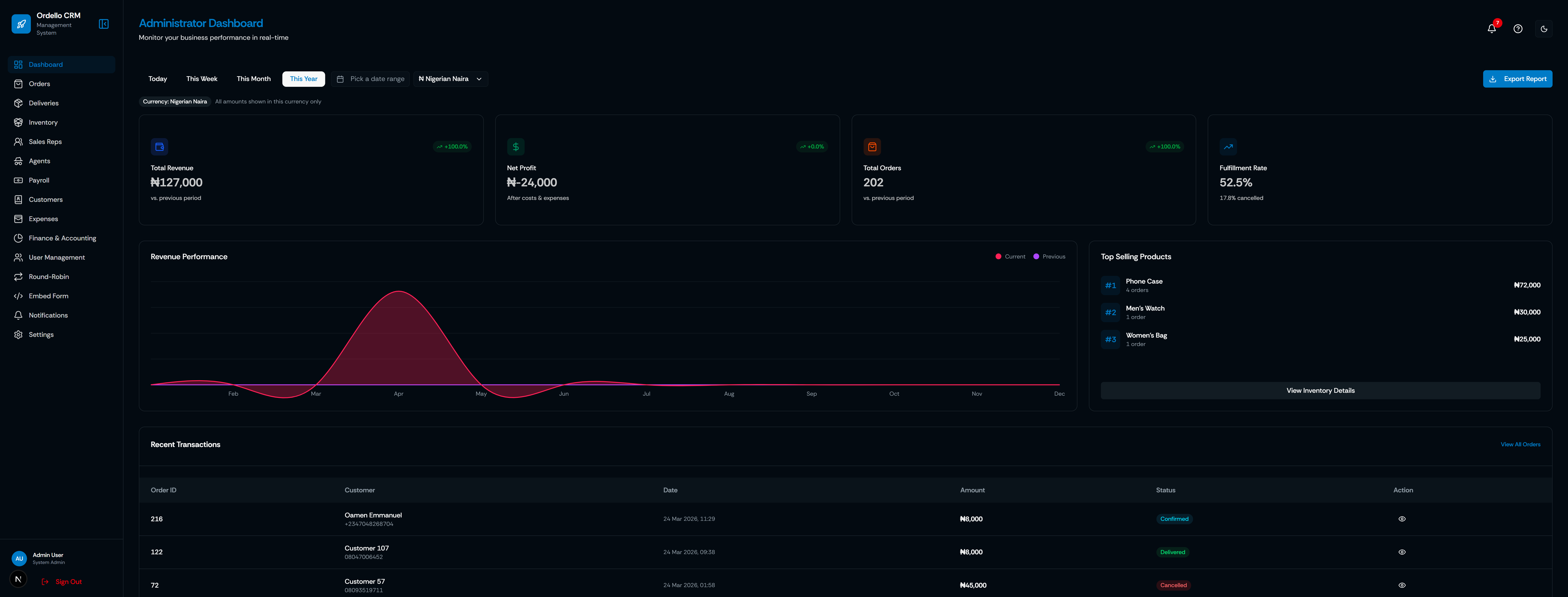The image size is (1568, 597).
Task: Click the Ordello CRM rocket logo
Action: (21, 24)
